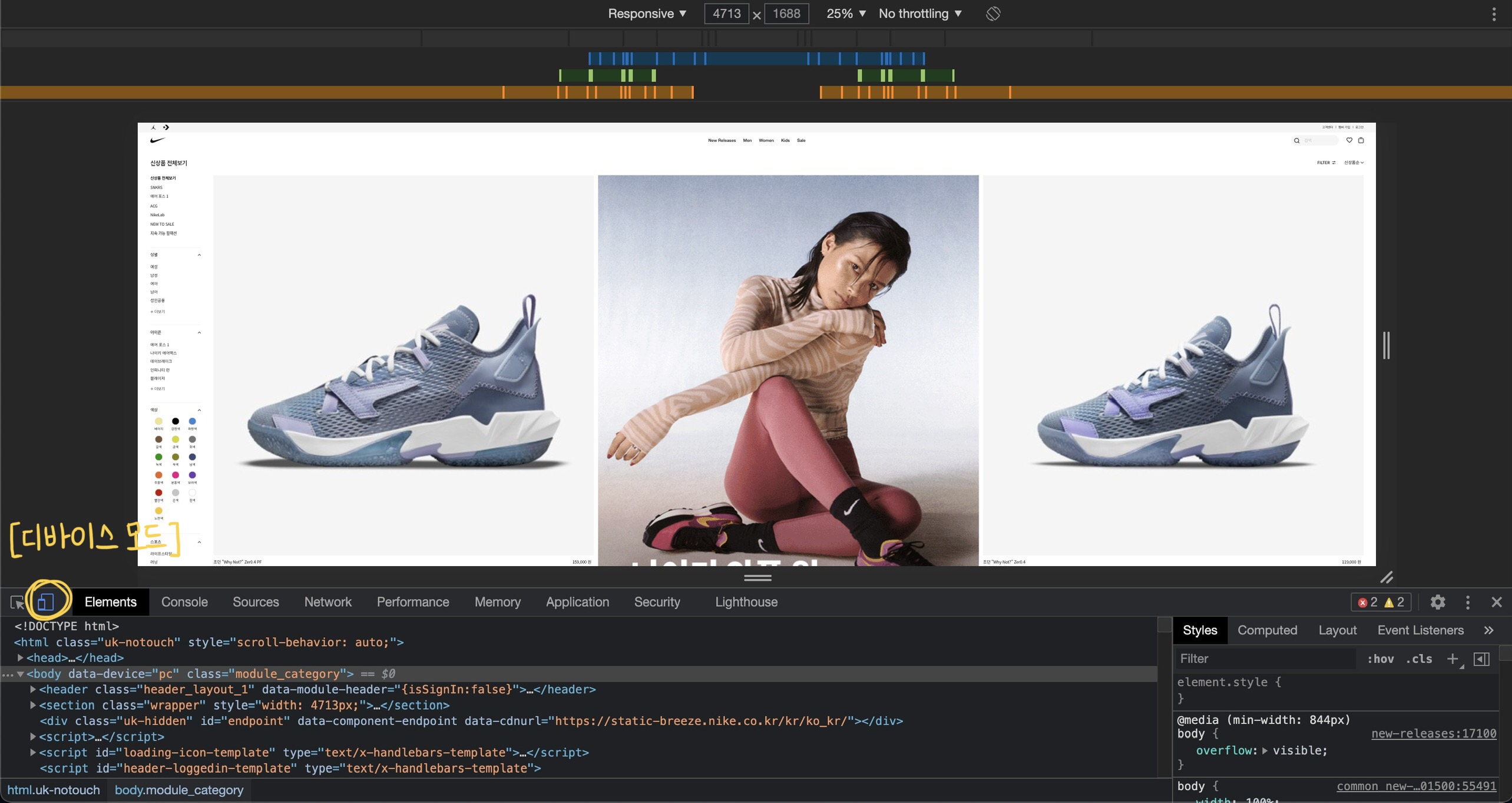Toggle the device toolbar icon
Screen dimensions: 1512x803
[46, 602]
